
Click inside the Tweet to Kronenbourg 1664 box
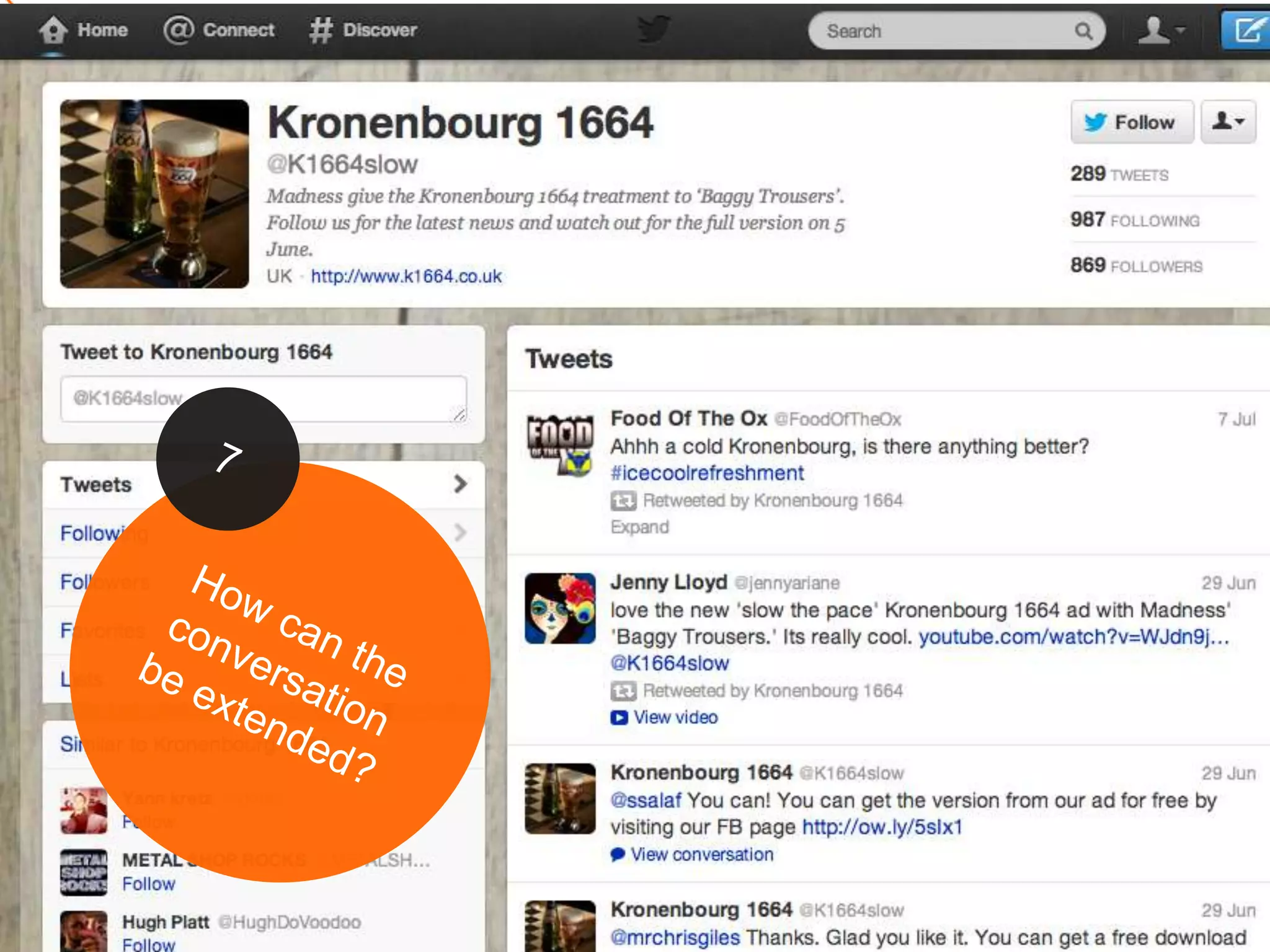pyautogui.click(x=264, y=399)
